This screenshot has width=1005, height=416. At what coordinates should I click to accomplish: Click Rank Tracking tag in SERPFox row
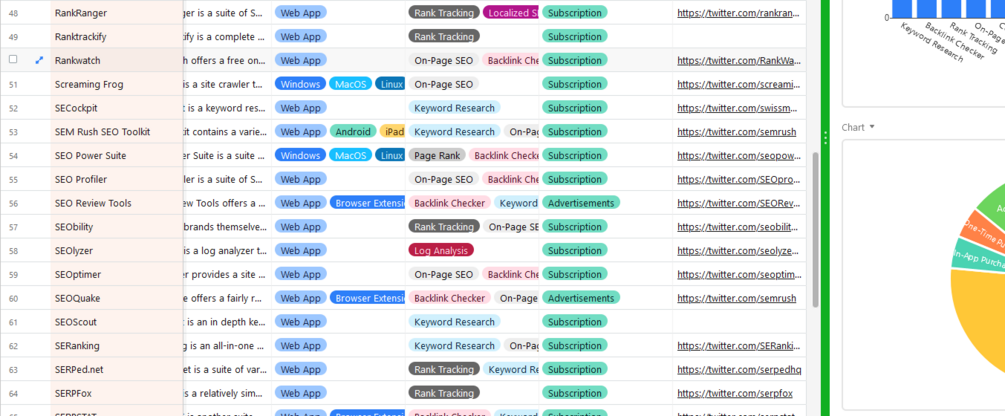click(444, 393)
